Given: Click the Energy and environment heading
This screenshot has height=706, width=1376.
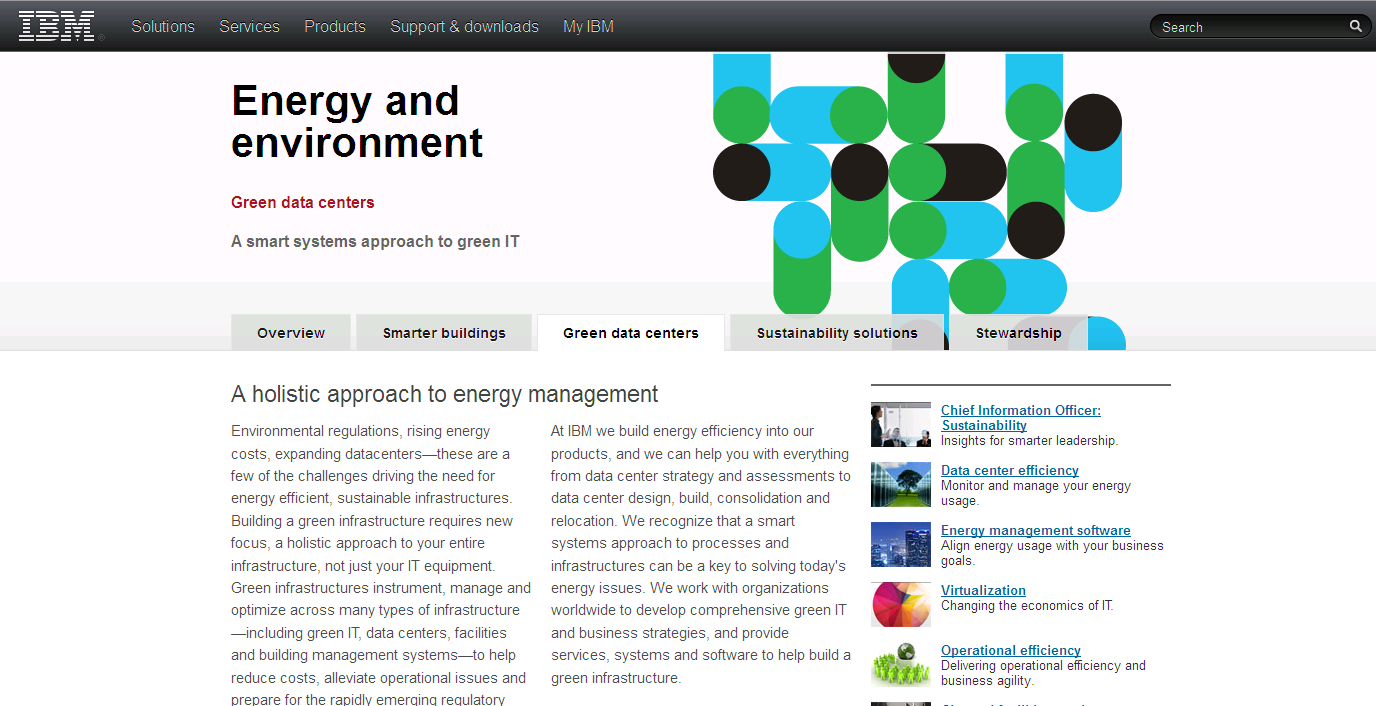Looking at the screenshot, I should click(x=357, y=121).
